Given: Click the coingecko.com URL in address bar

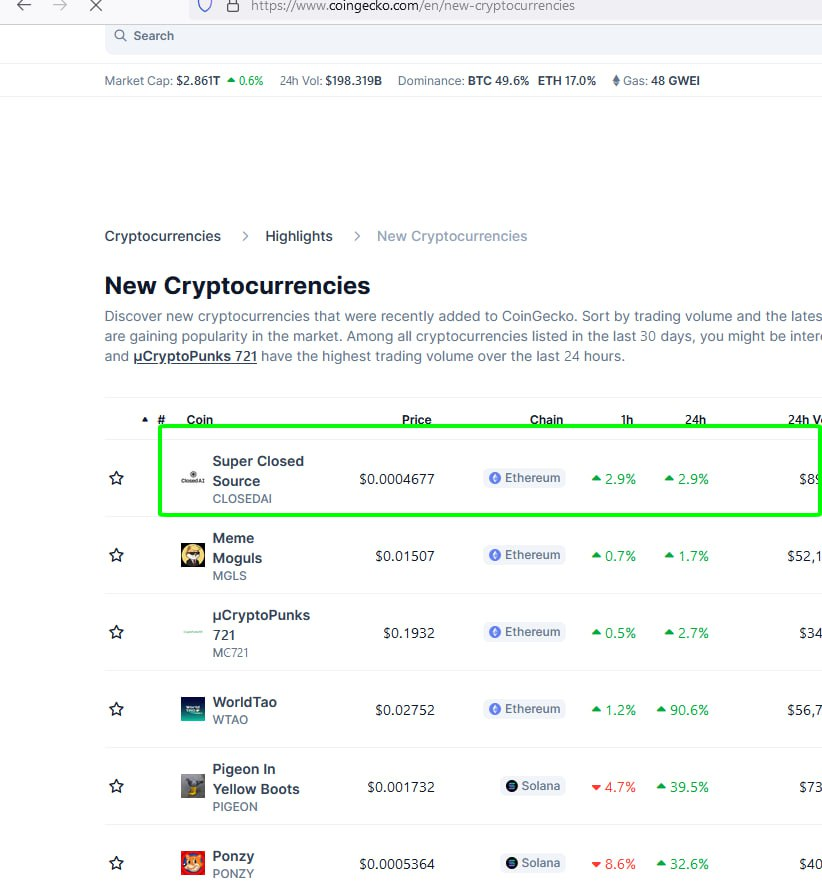Looking at the screenshot, I should coord(413,6).
